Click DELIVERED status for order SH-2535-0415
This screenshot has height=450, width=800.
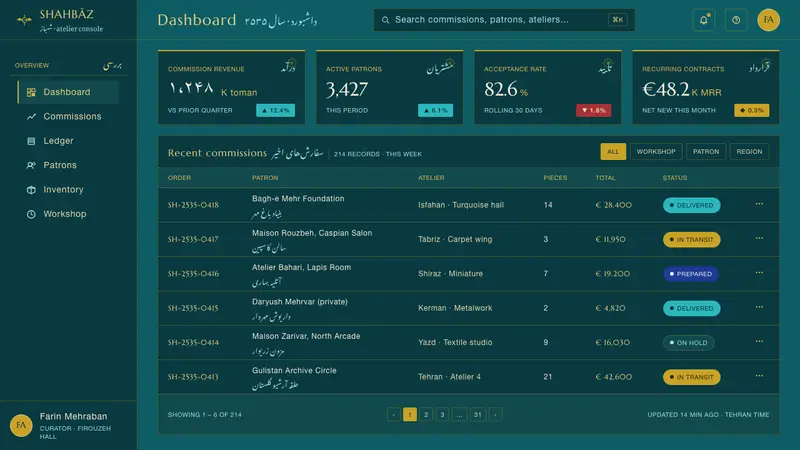691,308
